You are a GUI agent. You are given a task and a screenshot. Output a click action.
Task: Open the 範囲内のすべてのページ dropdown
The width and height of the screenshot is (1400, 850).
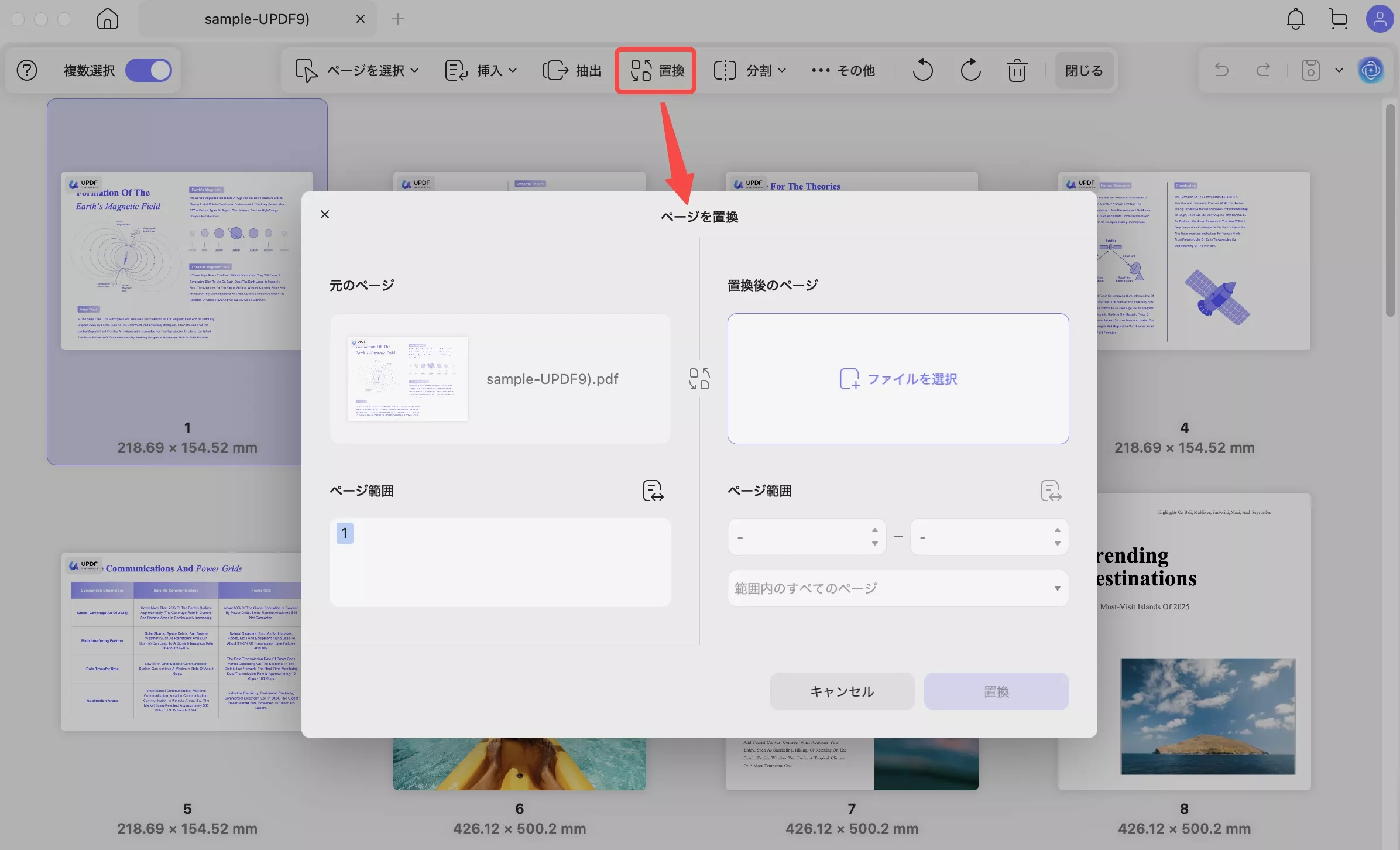tap(898, 588)
